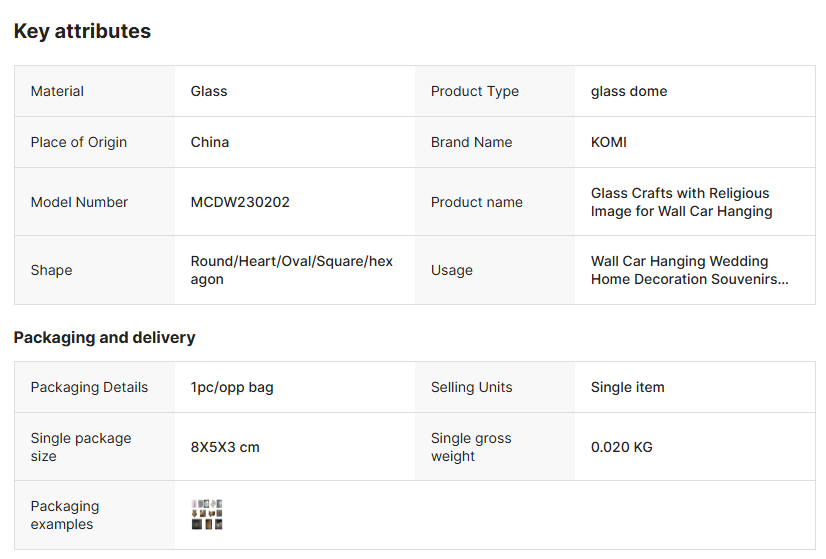Click the Key attributes heading
This screenshot has width=826, height=559.
tap(82, 31)
